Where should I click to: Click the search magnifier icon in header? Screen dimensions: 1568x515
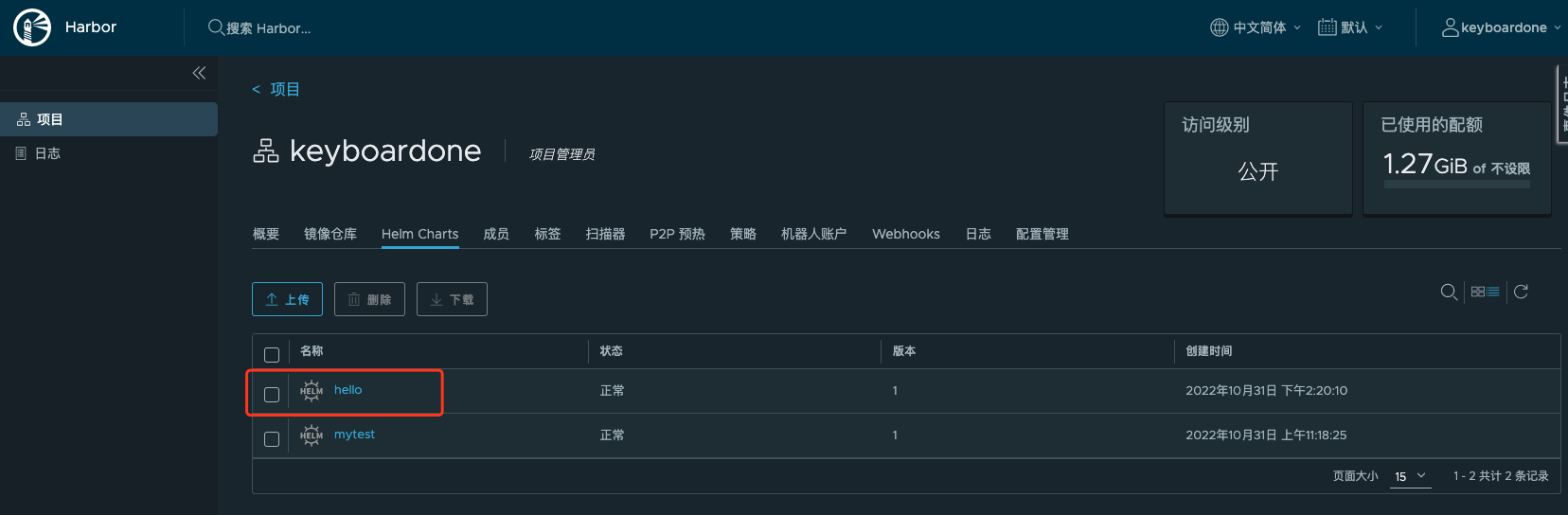coord(216,27)
